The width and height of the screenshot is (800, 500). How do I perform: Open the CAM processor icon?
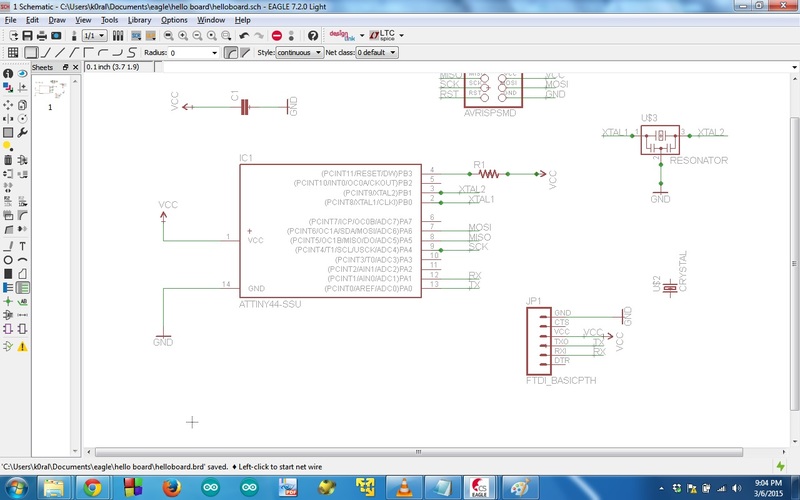56,36
